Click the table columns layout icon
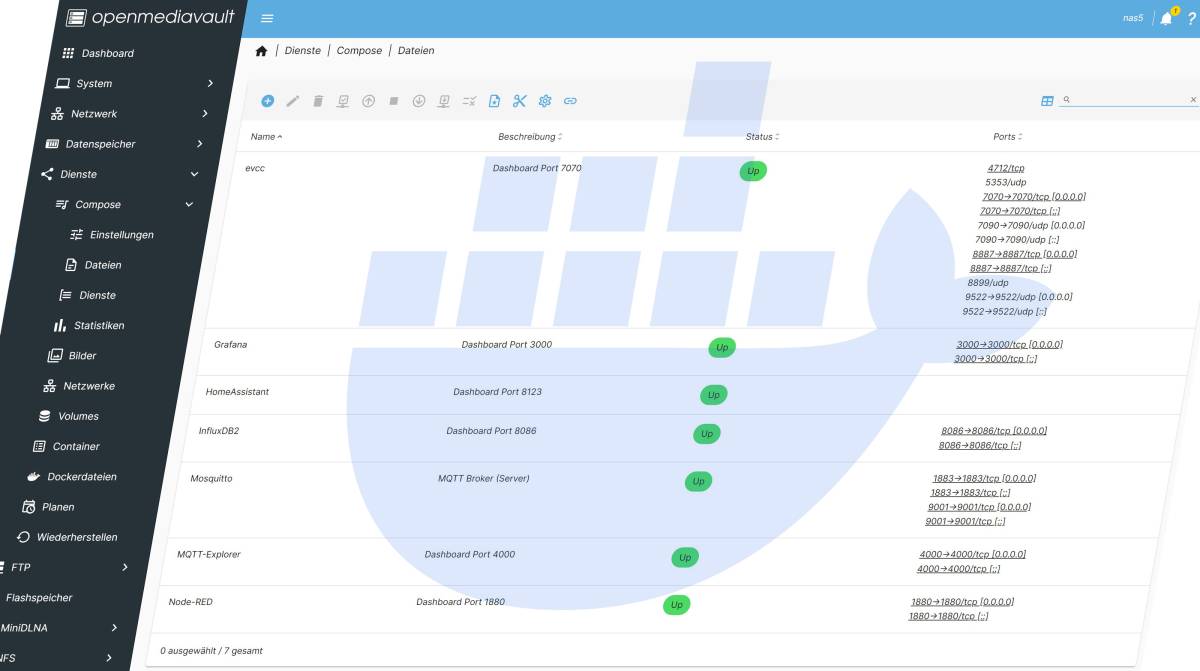 tap(1047, 101)
